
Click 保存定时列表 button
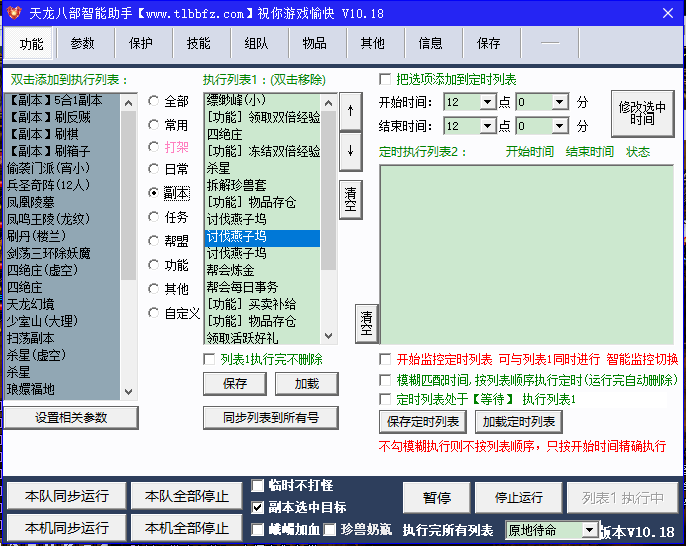[423, 421]
